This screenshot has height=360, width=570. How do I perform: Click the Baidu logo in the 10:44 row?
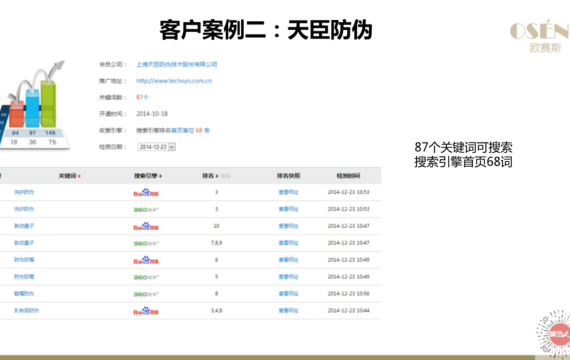(x=146, y=311)
